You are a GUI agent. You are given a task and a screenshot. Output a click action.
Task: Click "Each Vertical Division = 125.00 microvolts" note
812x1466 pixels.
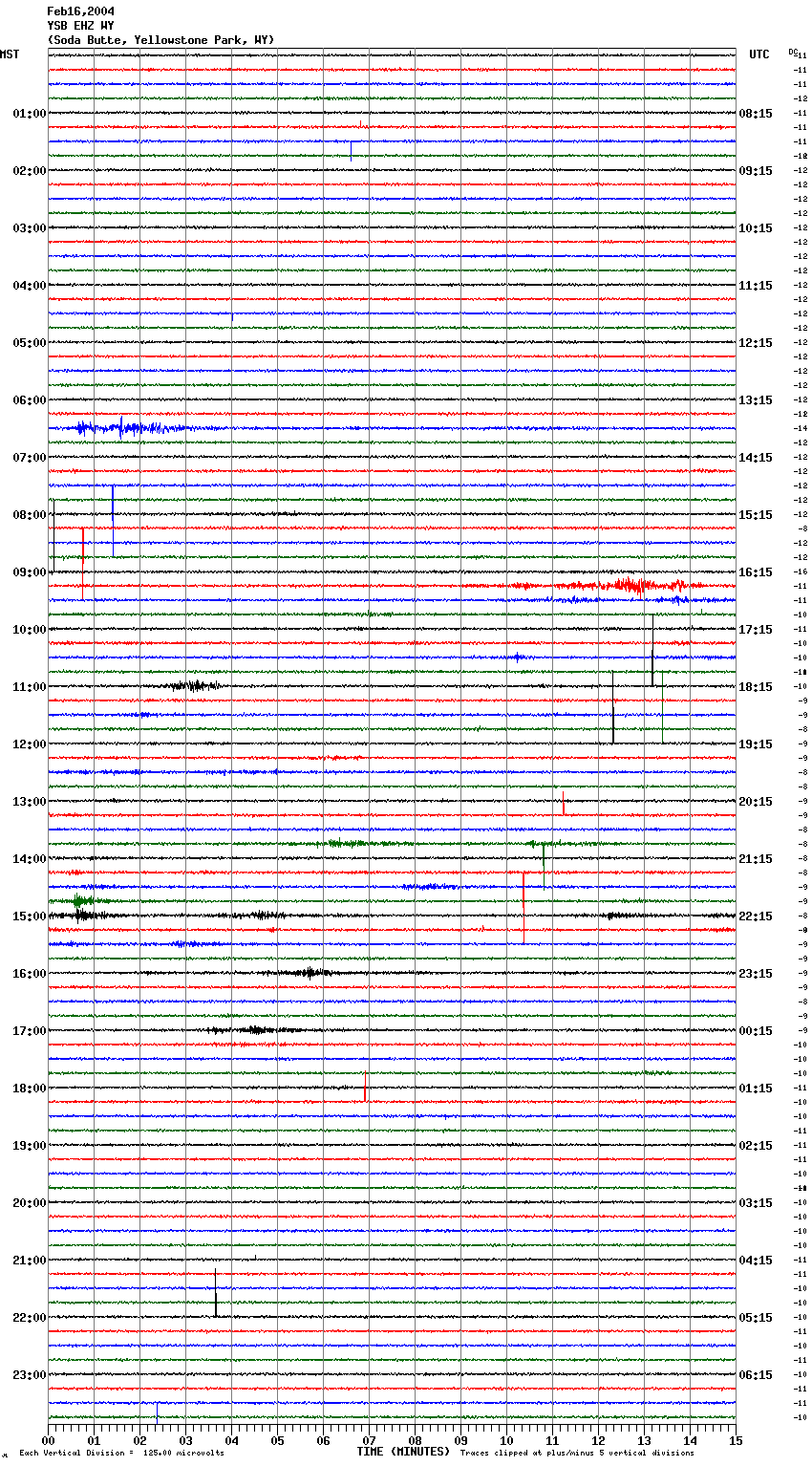click(121, 1453)
